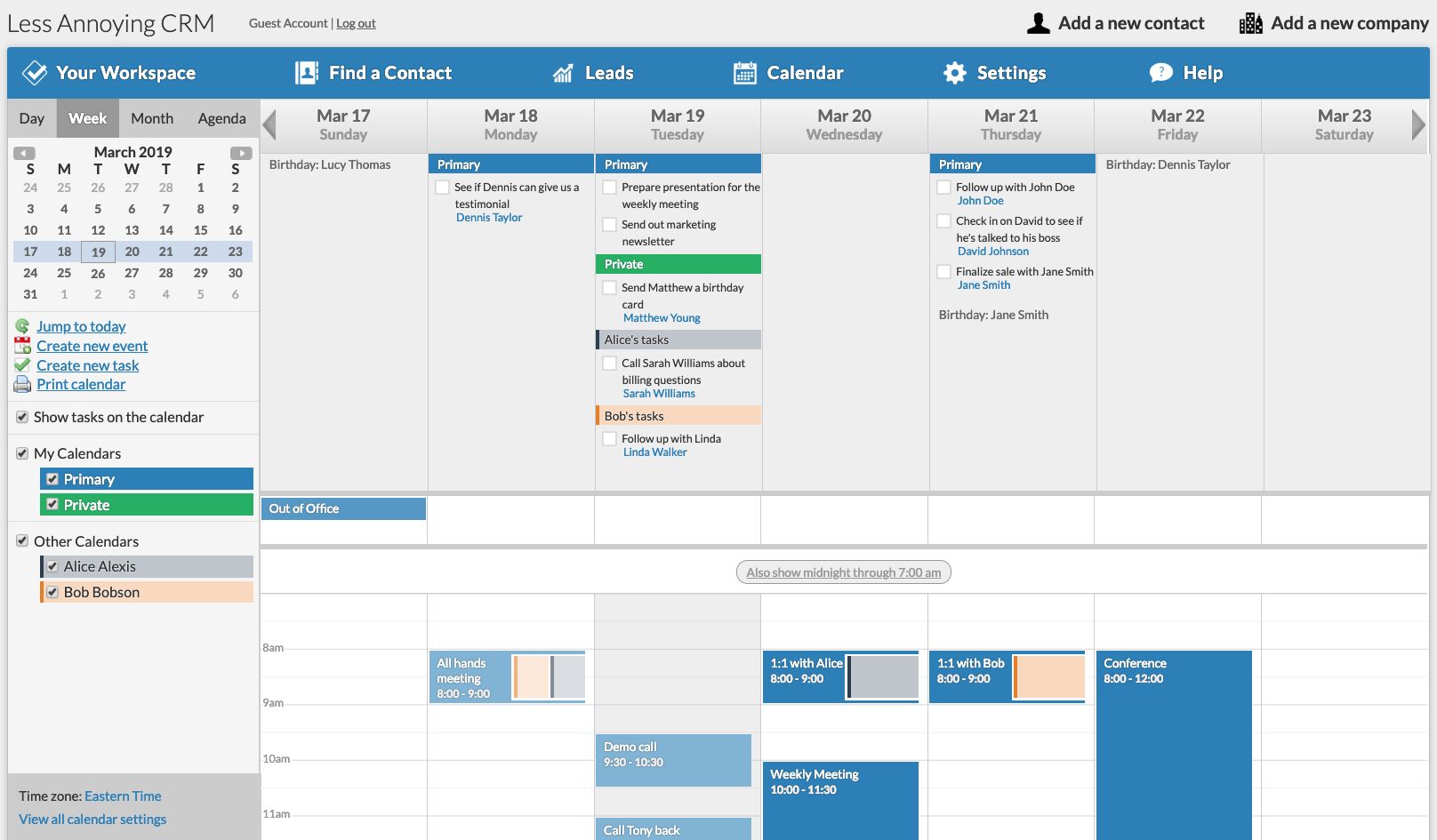The height and width of the screenshot is (840, 1437).
Task: Click Print calendar link
Action: pos(81,384)
